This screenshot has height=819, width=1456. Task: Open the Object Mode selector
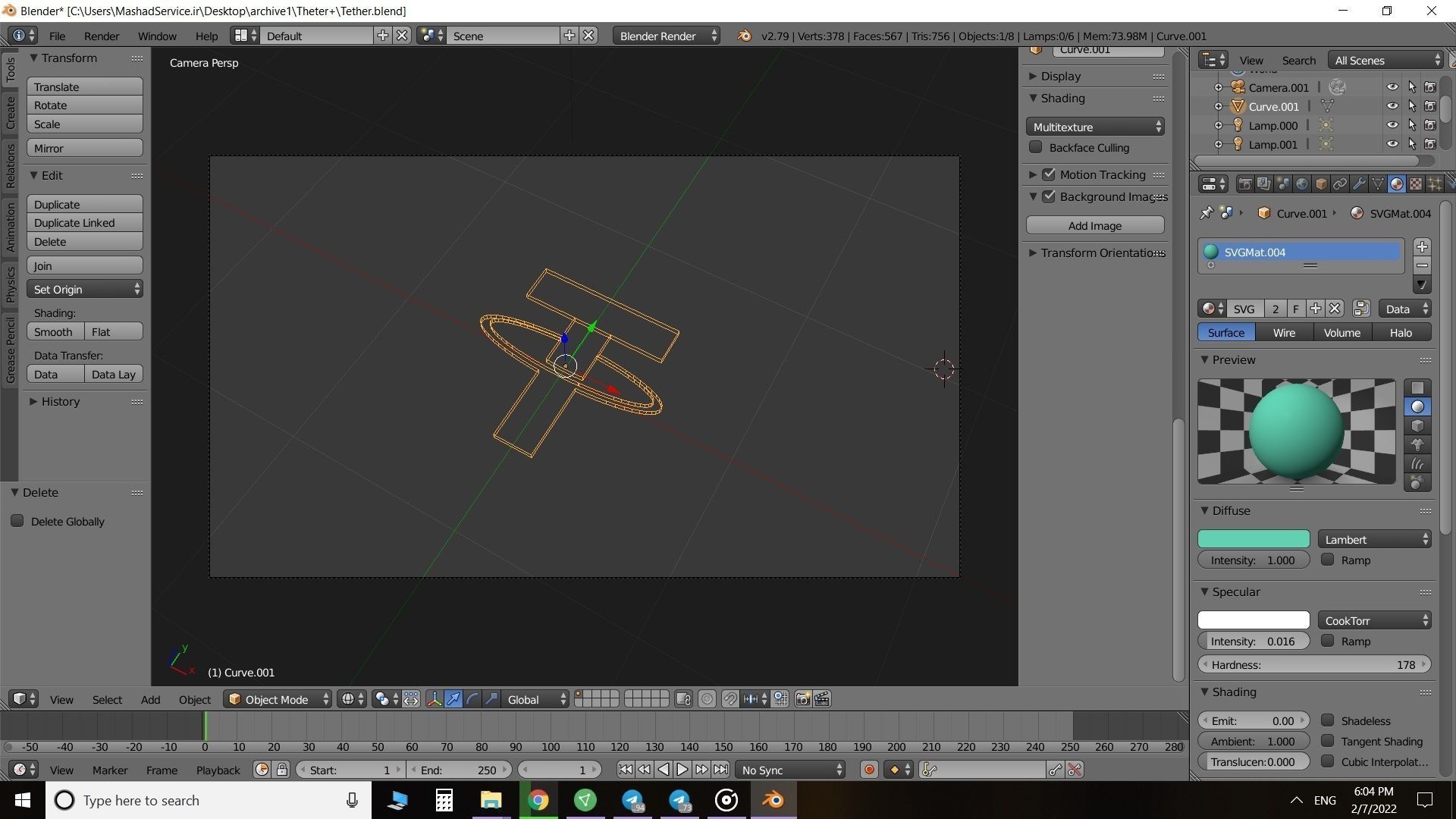tap(278, 699)
